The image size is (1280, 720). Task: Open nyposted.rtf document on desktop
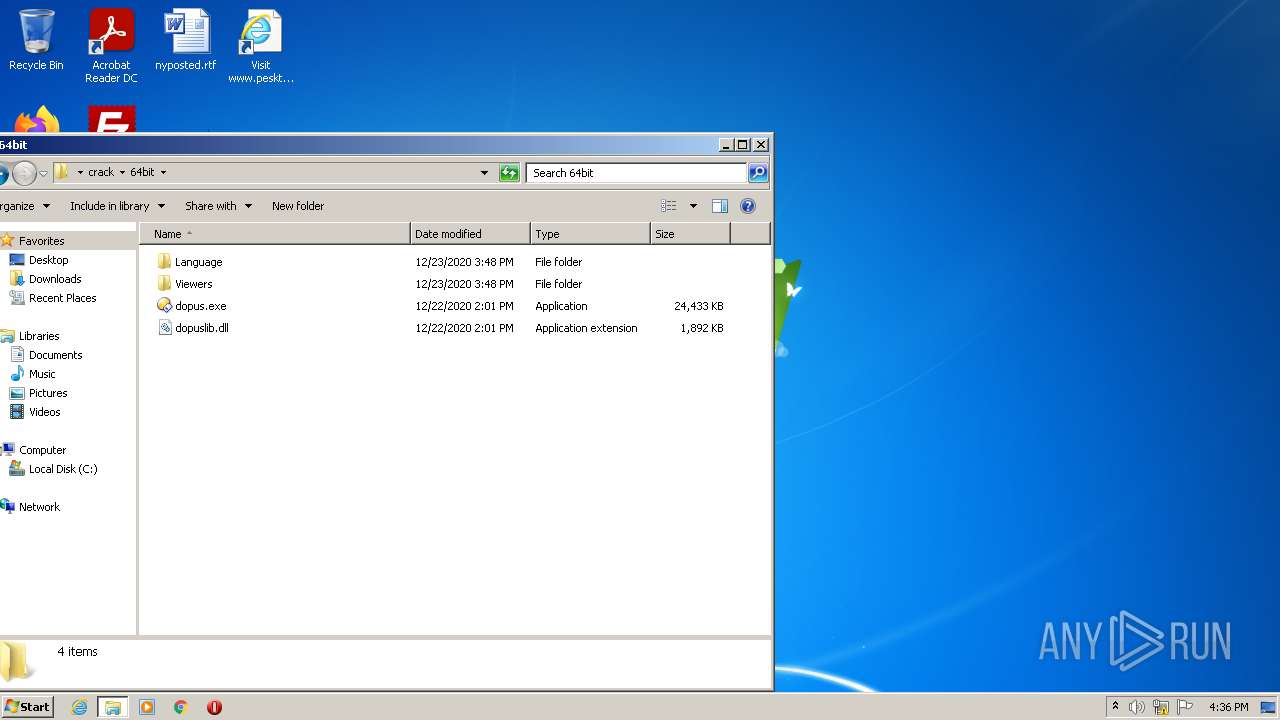coord(186,40)
